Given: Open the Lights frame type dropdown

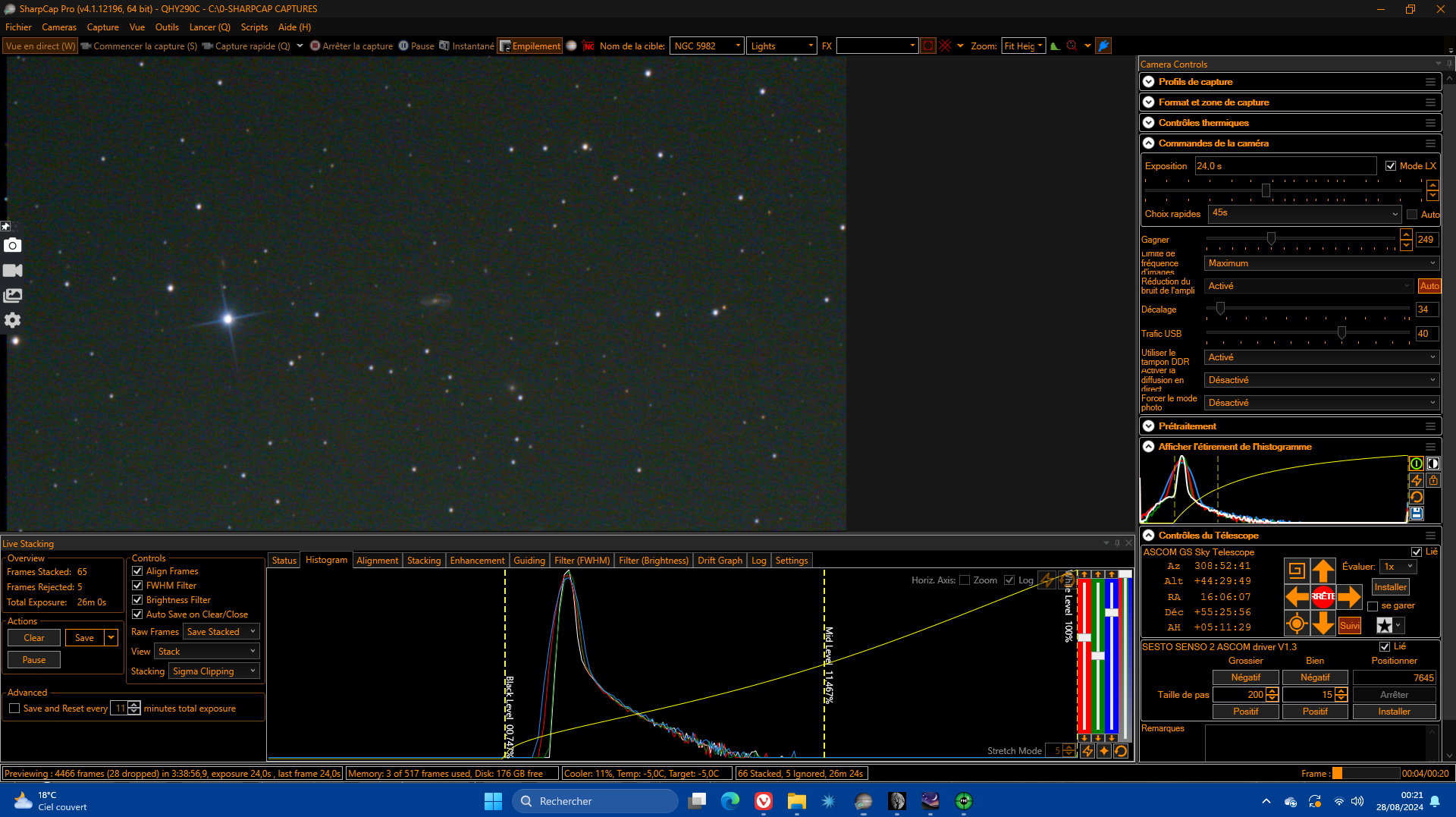Looking at the screenshot, I should [x=782, y=46].
